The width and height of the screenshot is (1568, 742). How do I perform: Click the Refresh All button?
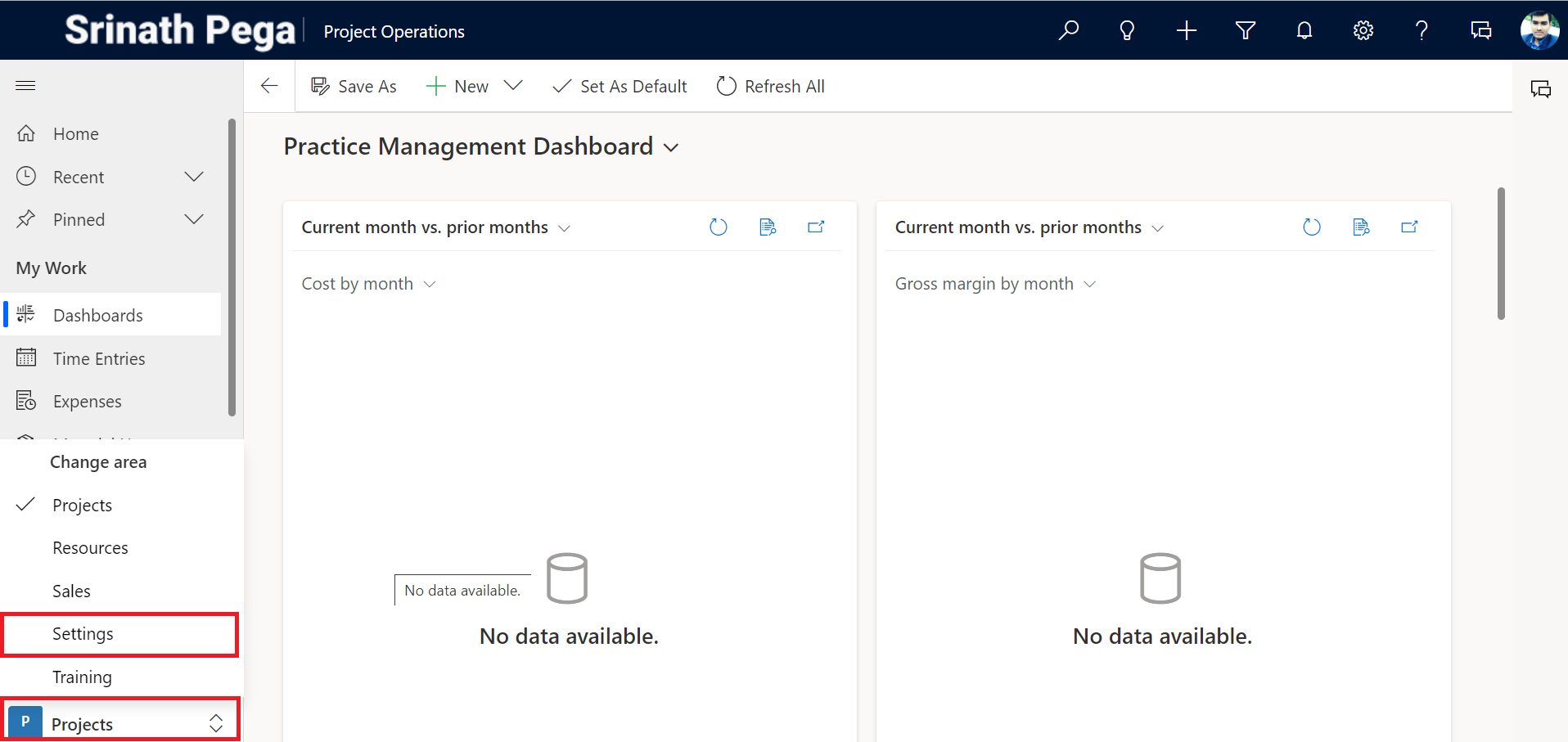770,87
